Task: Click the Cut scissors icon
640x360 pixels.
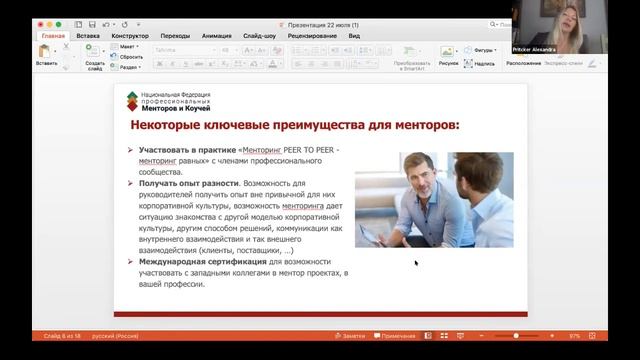Action: point(66,47)
